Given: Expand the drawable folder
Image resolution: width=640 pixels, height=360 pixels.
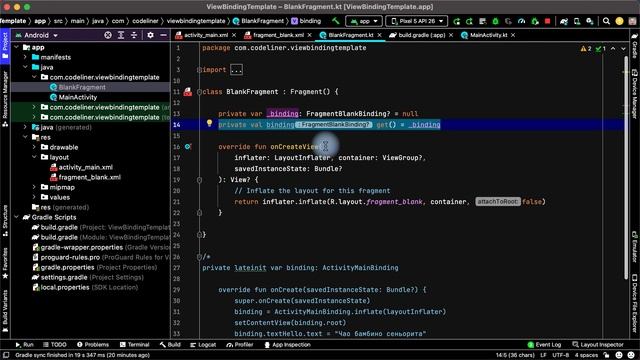Looking at the screenshot, I should (35, 147).
